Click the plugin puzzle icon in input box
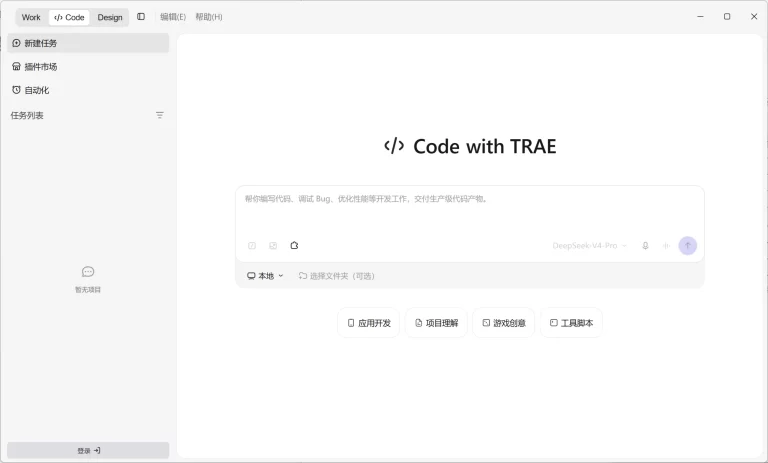768x463 pixels. tap(294, 245)
